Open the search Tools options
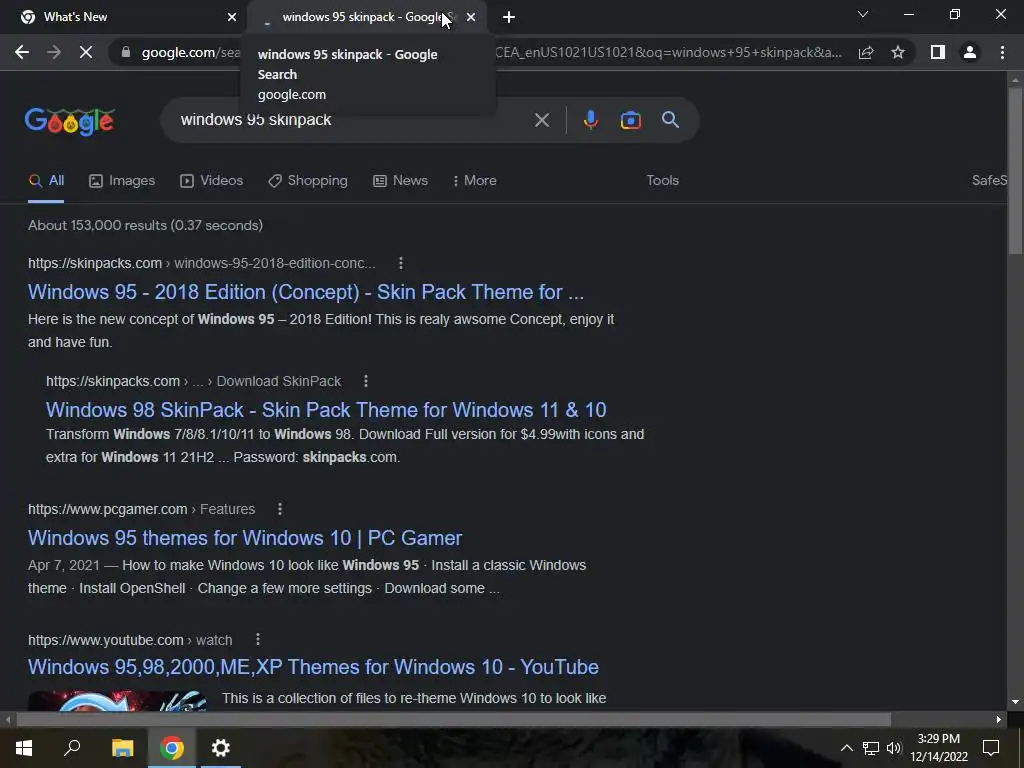The width and height of the screenshot is (1024, 768). pos(662,181)
